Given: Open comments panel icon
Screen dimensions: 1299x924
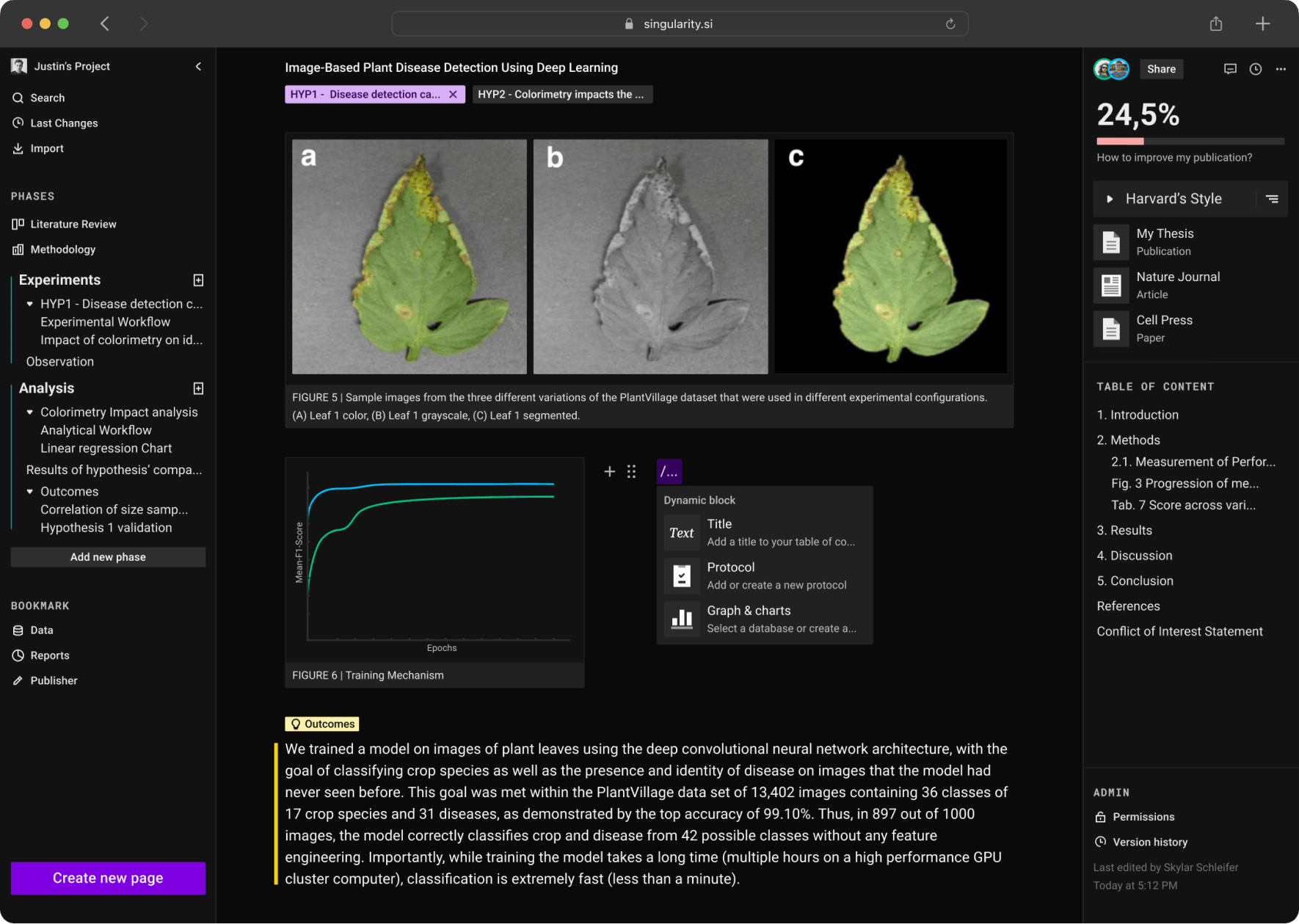Looking at the screenshot, I should [x=1230, y=69].
